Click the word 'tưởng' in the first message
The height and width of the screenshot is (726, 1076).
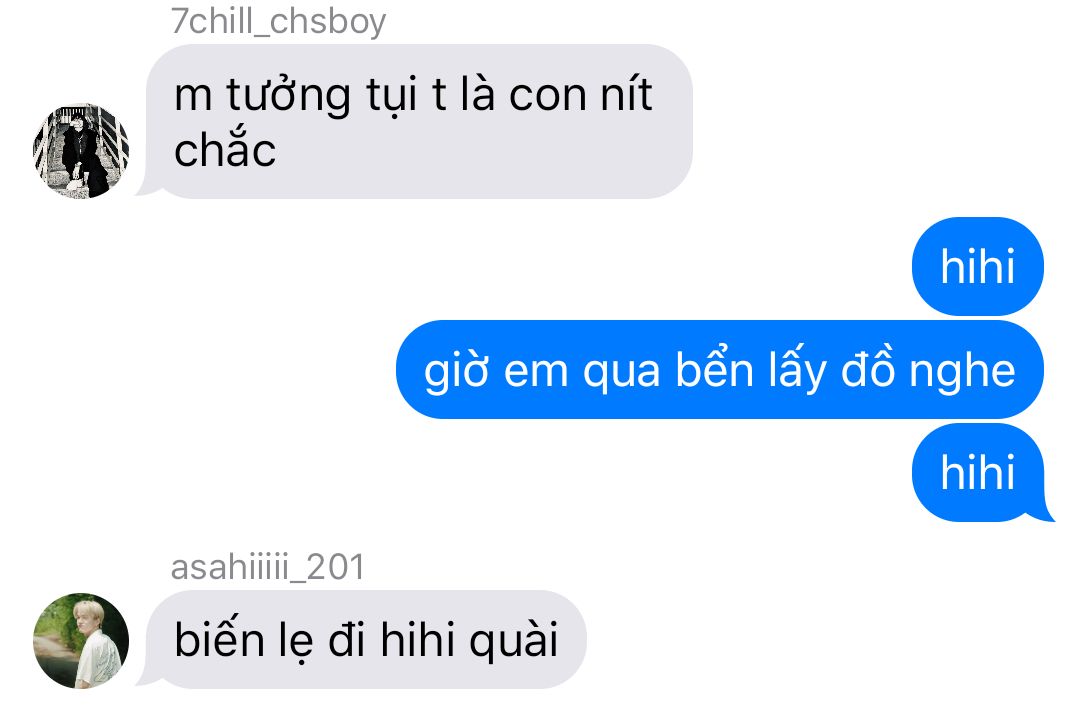[x=289, y=96]
